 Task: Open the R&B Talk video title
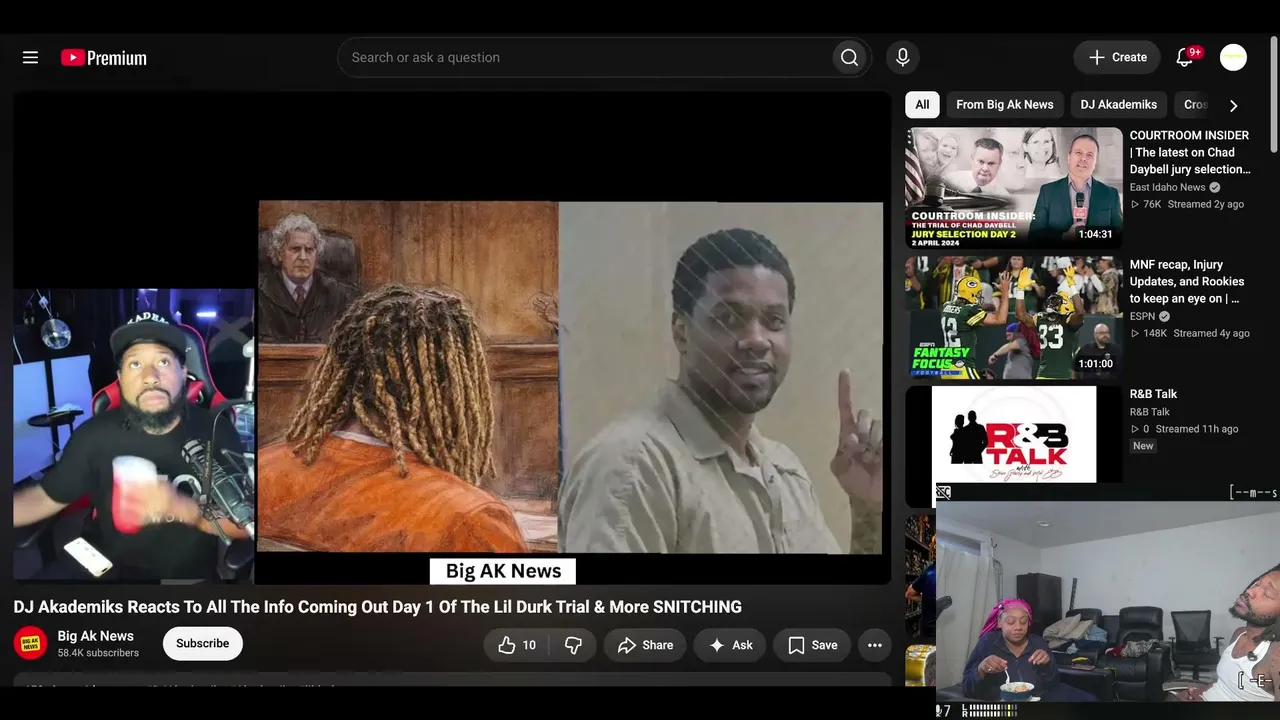click(1153, 394)
